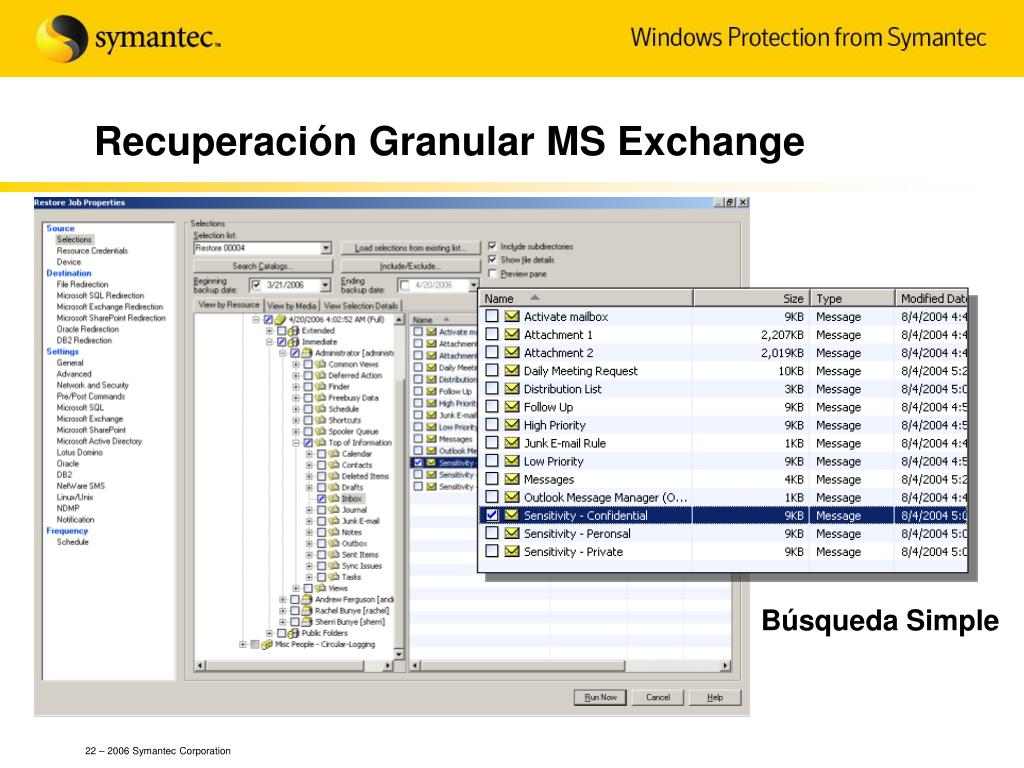Toggle Show file details checkbox
The width and height of the screenshot is (1024, 768).
click(x=492, y=259)
